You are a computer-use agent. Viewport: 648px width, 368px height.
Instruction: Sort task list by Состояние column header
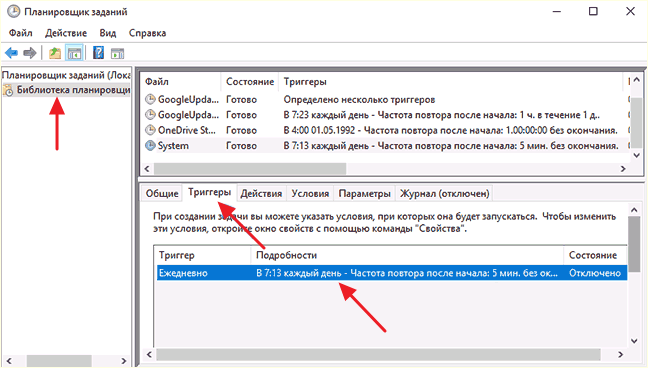[x=250, y=82]
